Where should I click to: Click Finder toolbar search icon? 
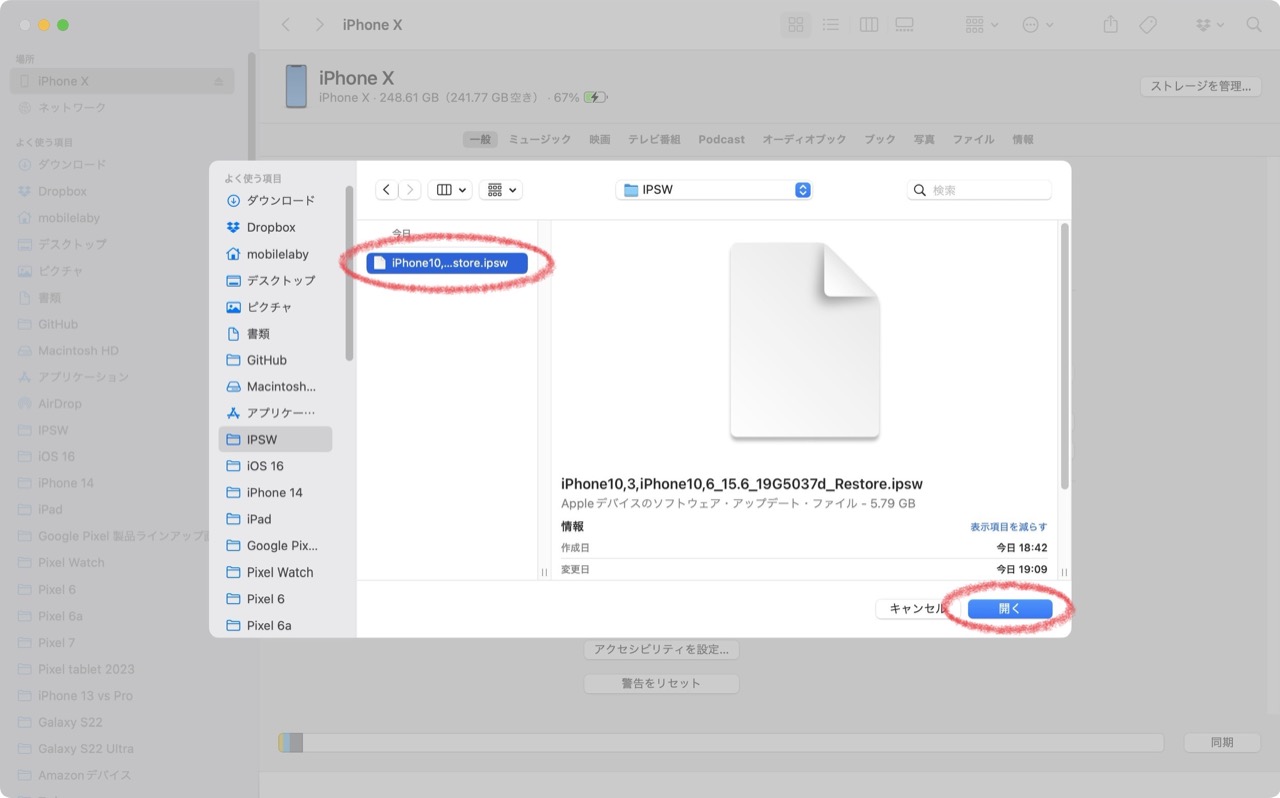coord(1254,25)
